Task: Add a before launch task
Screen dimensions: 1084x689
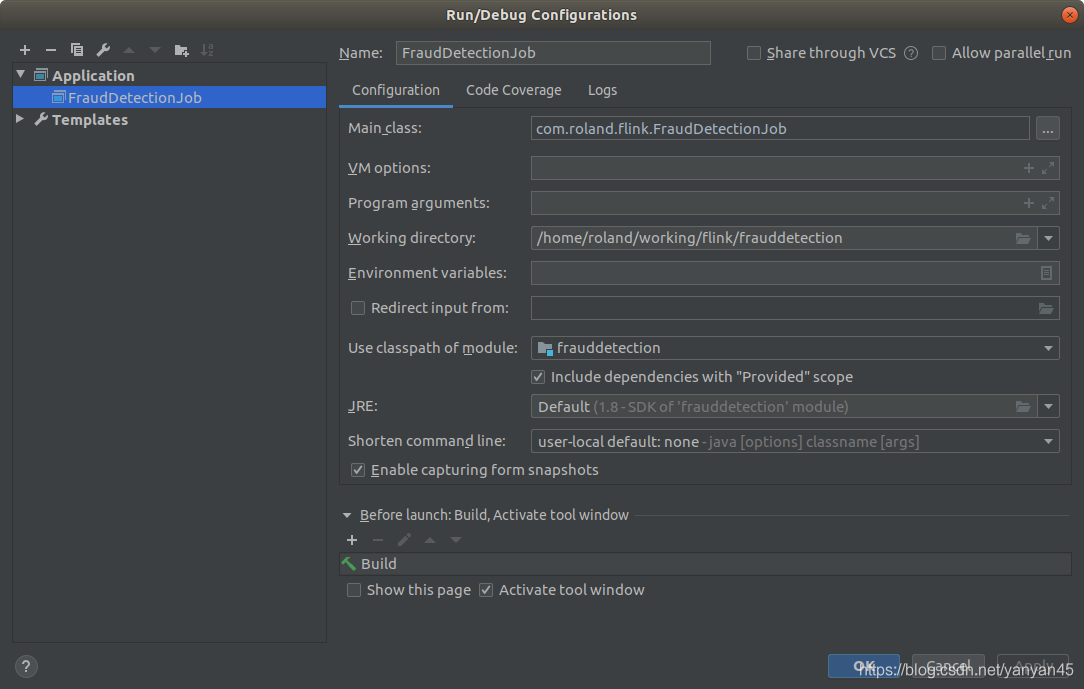Action: [352, 540]
